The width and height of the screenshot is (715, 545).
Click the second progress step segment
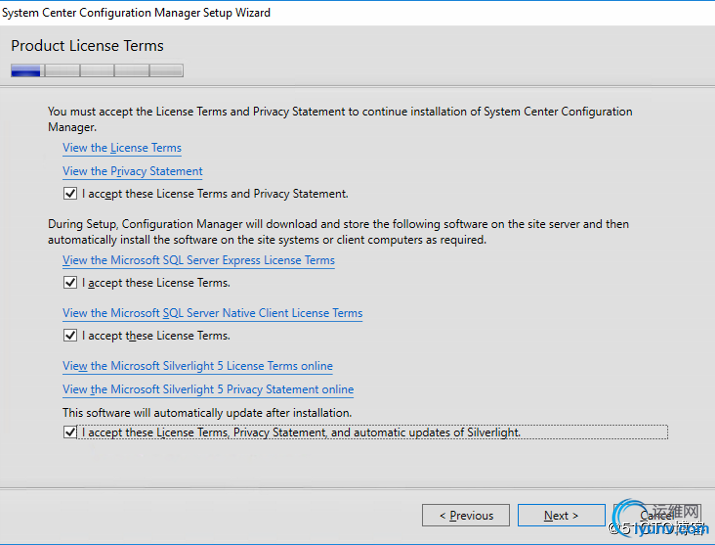(62, 71)
